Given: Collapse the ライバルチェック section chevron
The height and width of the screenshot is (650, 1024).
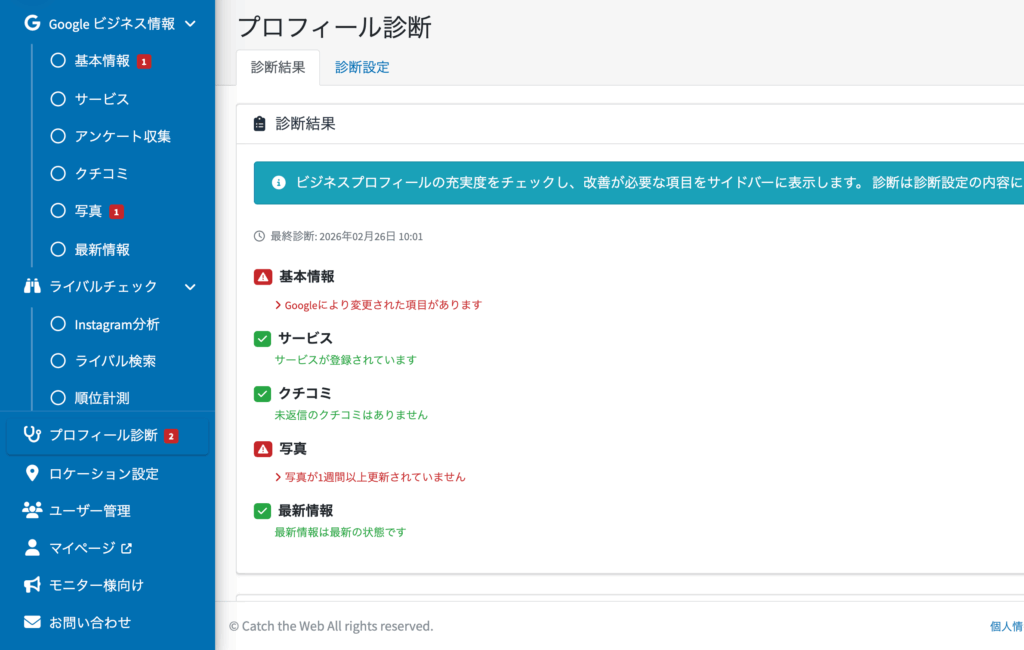Looking at the screenshot, I should [190, 287].
